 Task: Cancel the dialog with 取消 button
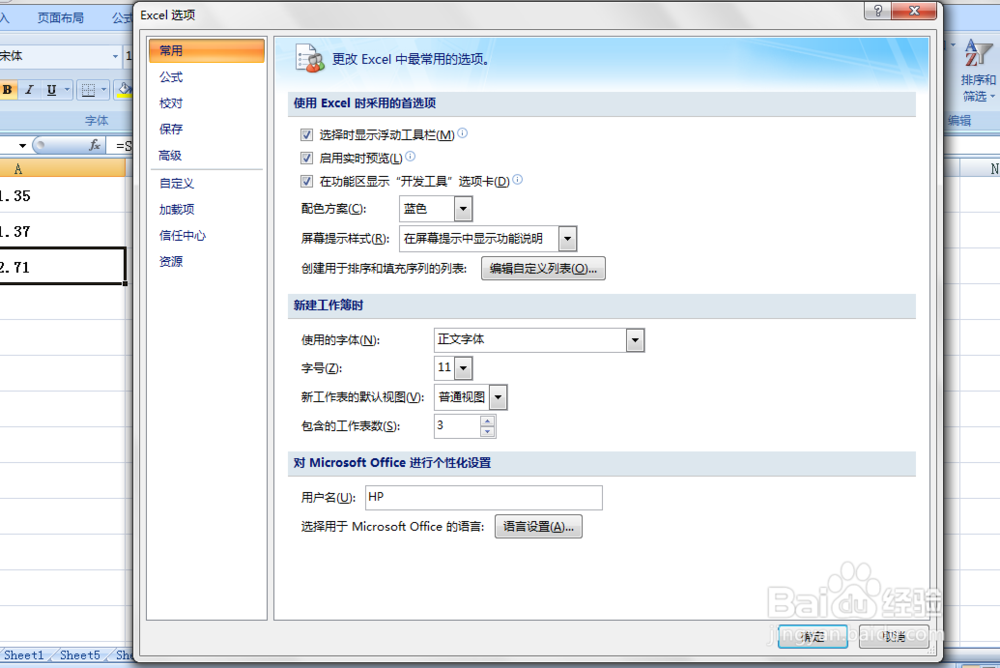pos(894,636)
